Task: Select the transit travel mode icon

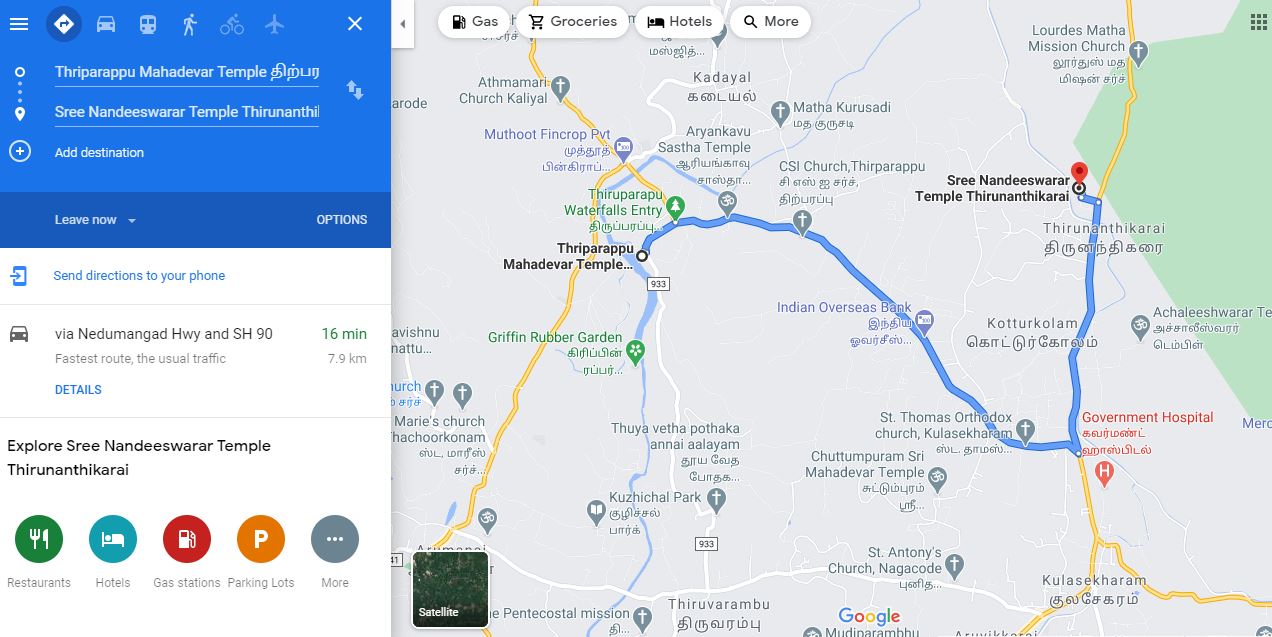Action: tap(148, 23)
